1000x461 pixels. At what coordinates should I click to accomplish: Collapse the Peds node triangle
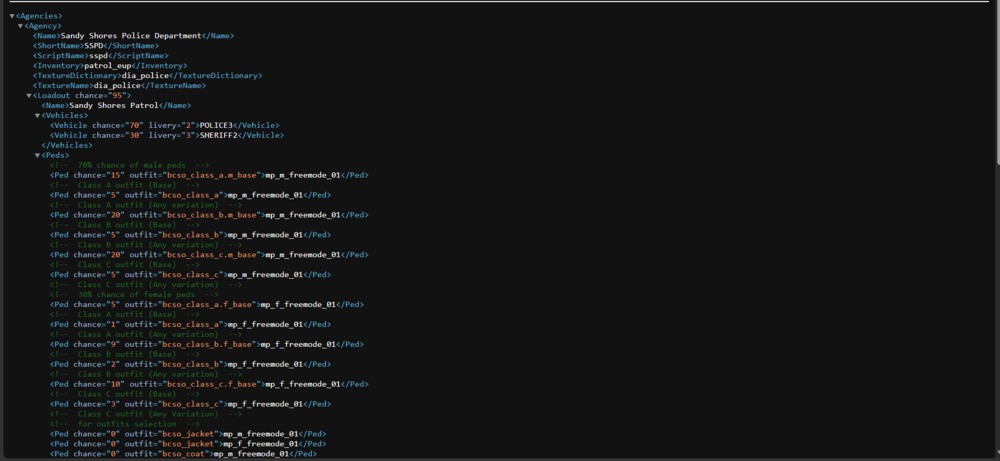[x=37, y=156]
